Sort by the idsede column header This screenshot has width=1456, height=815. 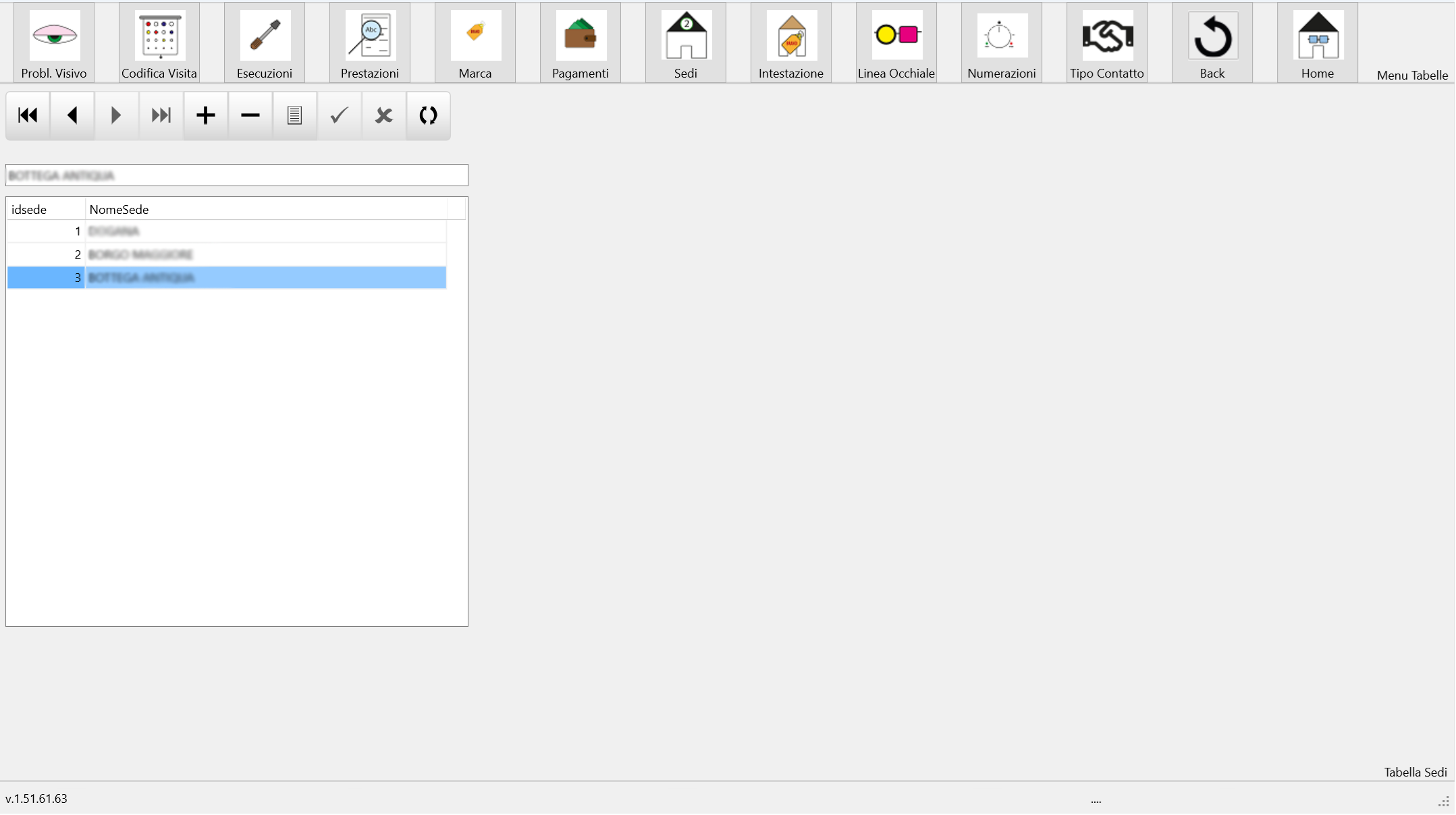[x=46, y=209]
